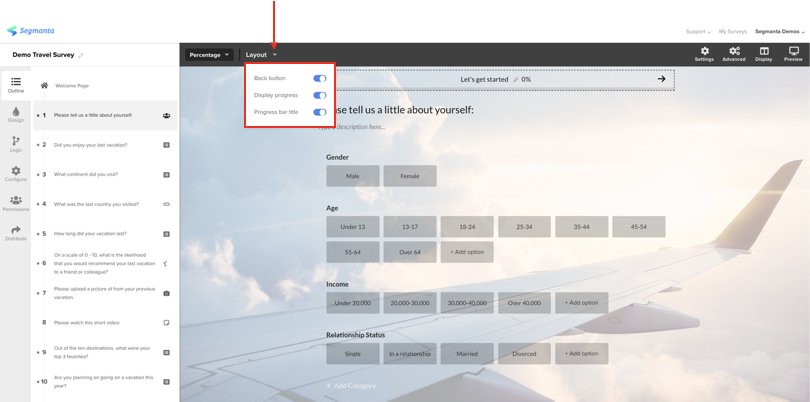Open the Permissions panel icon
The width and height of the screenshot is (810, 402).
point(16,203)
